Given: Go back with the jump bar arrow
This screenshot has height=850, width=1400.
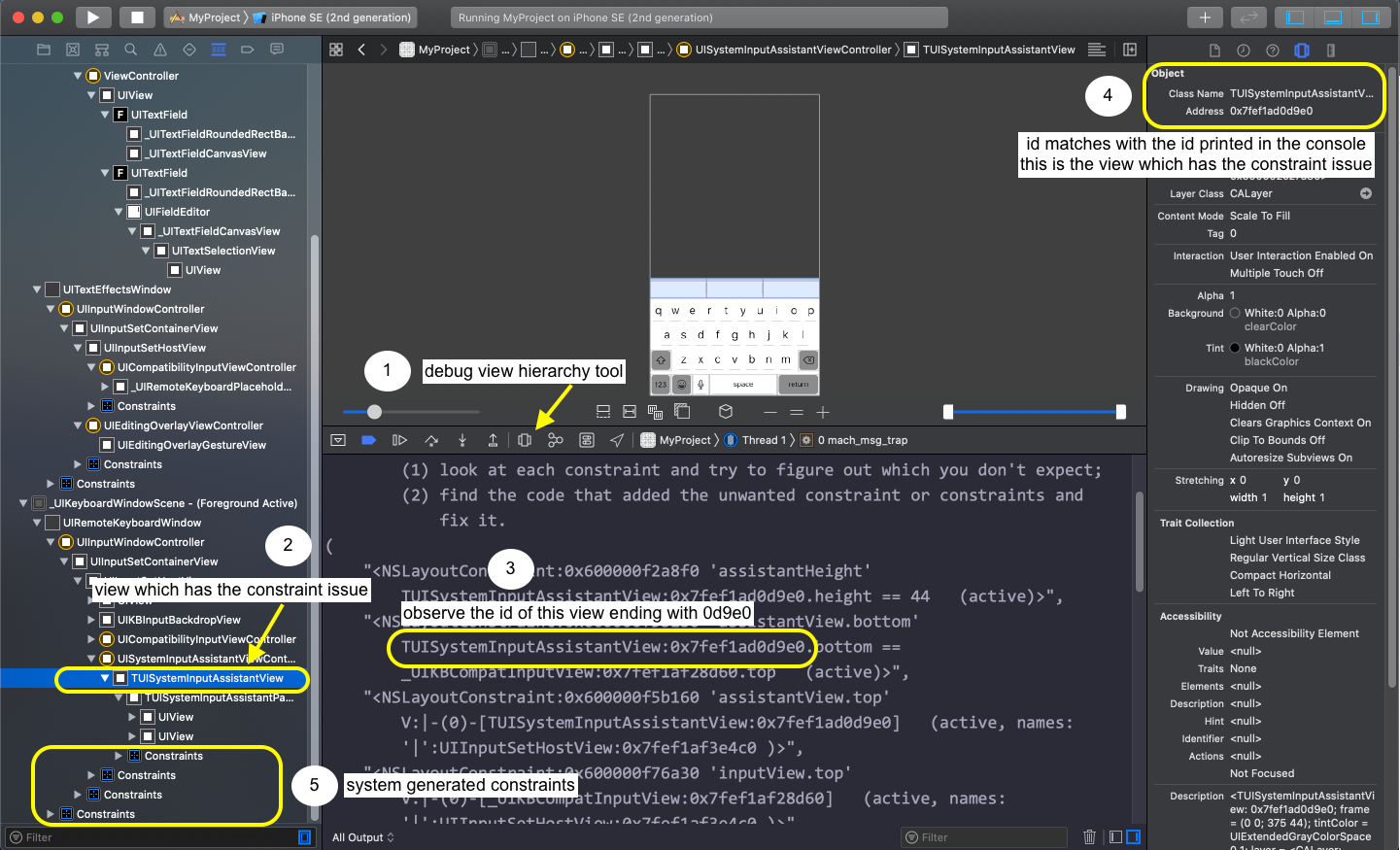Looking at the screenshot, I should 361,50.
